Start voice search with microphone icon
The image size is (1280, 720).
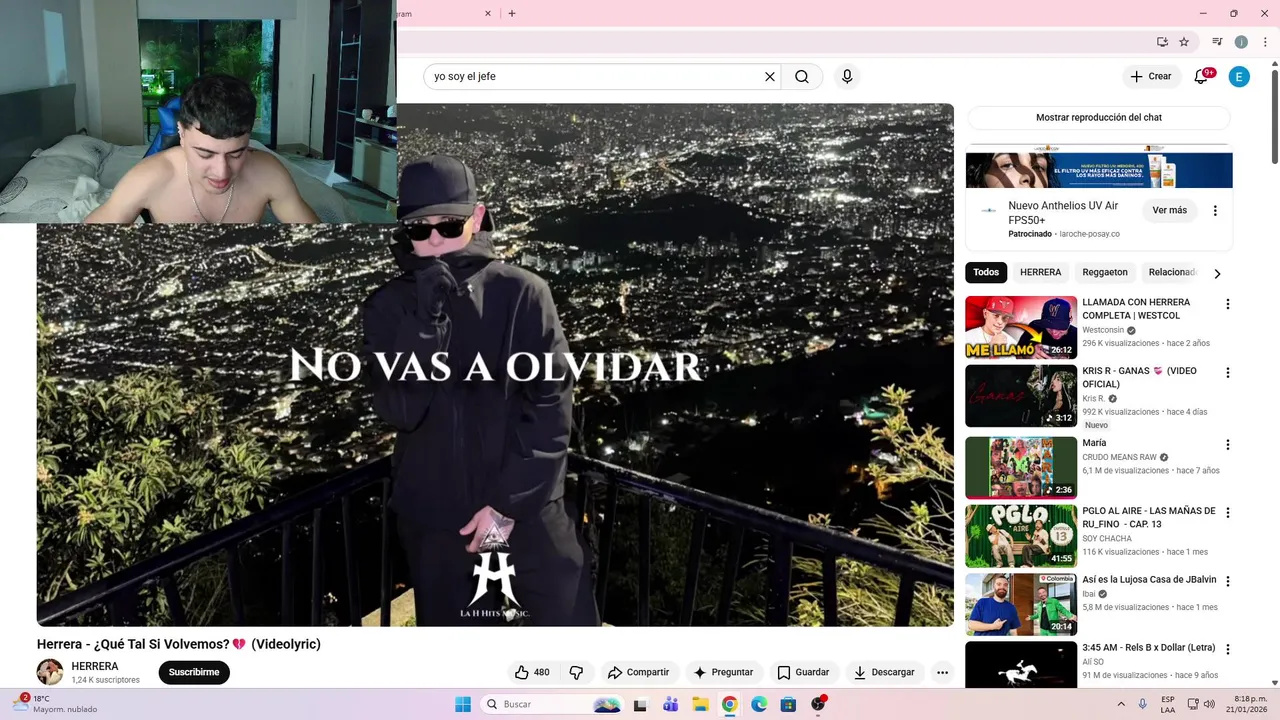point(847,77)
